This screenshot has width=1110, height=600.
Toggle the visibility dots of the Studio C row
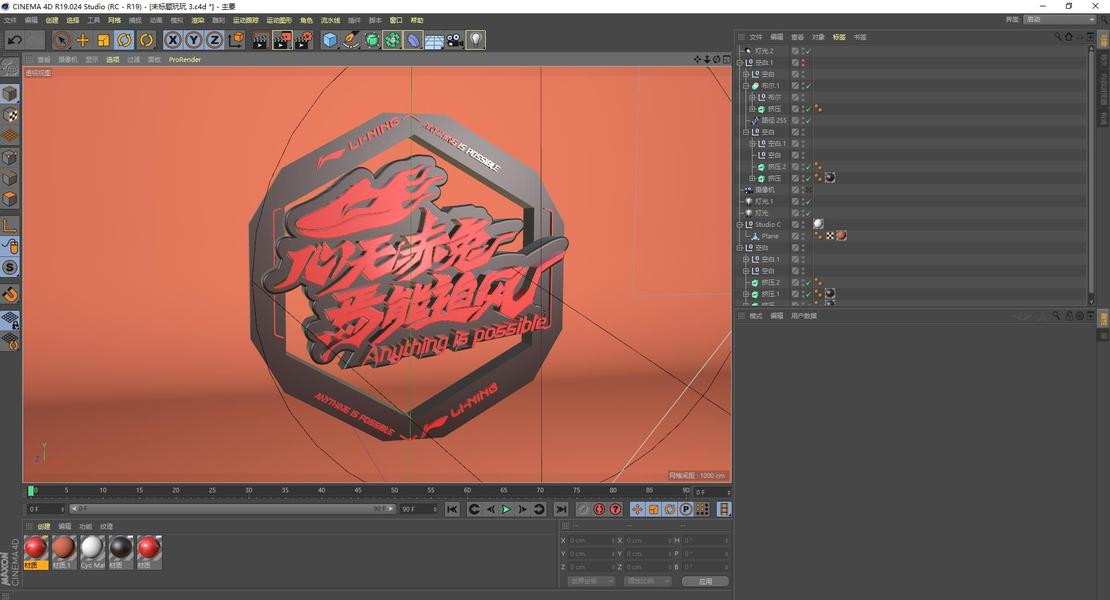[x=803, y=224]
